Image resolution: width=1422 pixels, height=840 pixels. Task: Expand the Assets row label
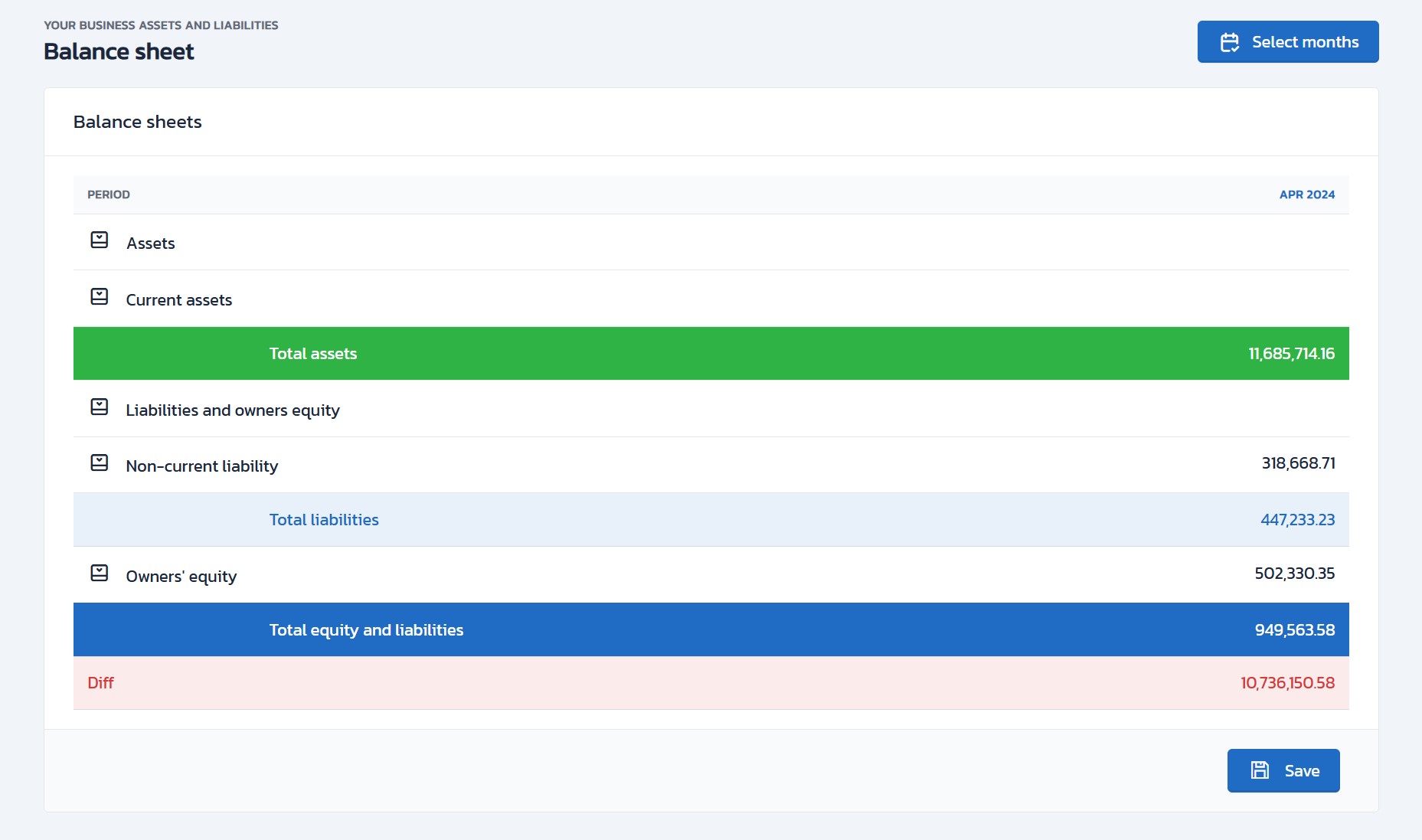pyautogui.click(x=151, y=244)
